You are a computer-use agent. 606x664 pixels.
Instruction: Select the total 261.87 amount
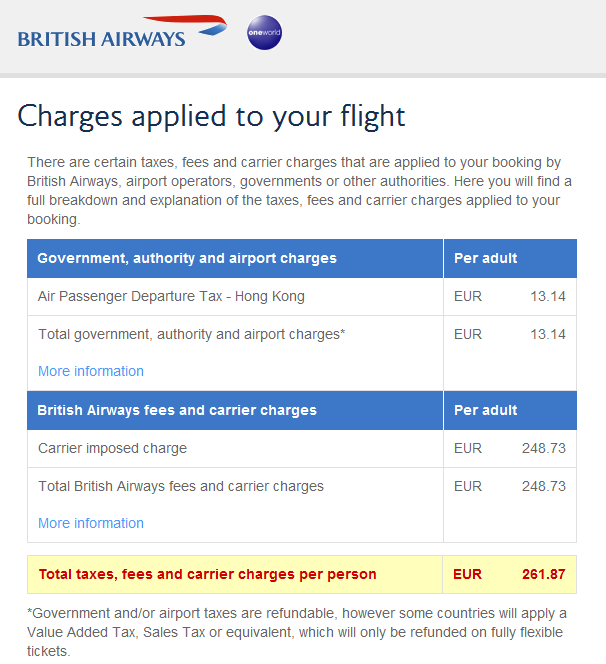click(544, 574)
